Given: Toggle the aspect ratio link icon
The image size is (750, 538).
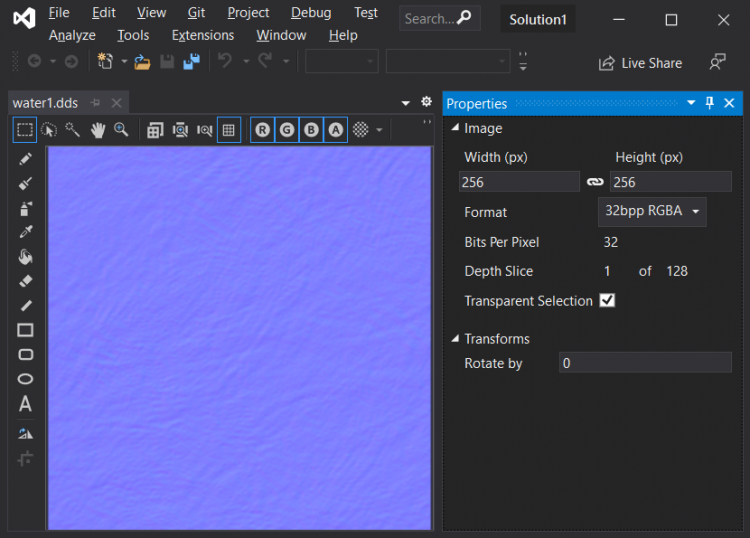Looking at the screenshot, I should click(x=595, y=182).
